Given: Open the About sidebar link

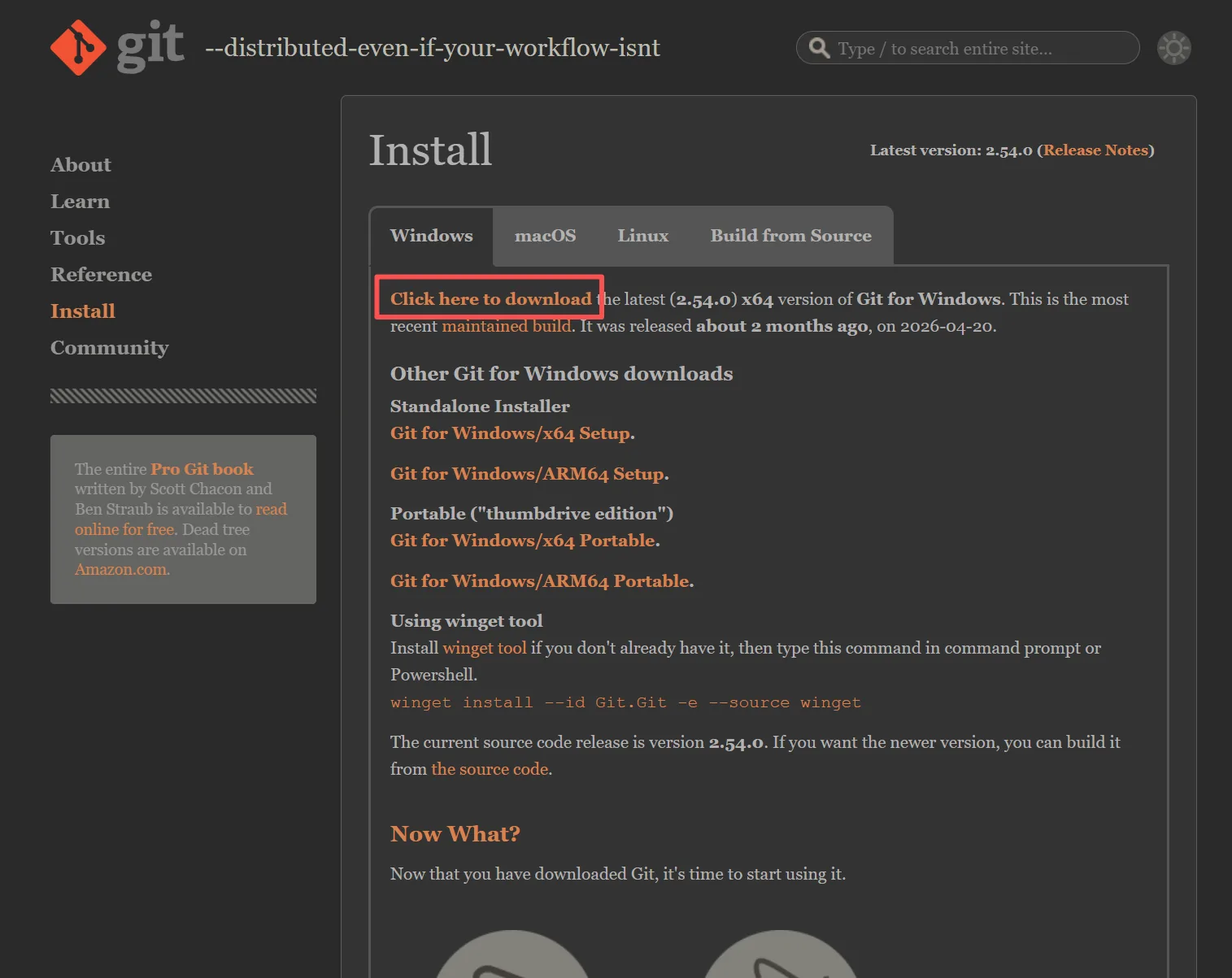Looking at the screenshot, I should [x=81, y=165].
